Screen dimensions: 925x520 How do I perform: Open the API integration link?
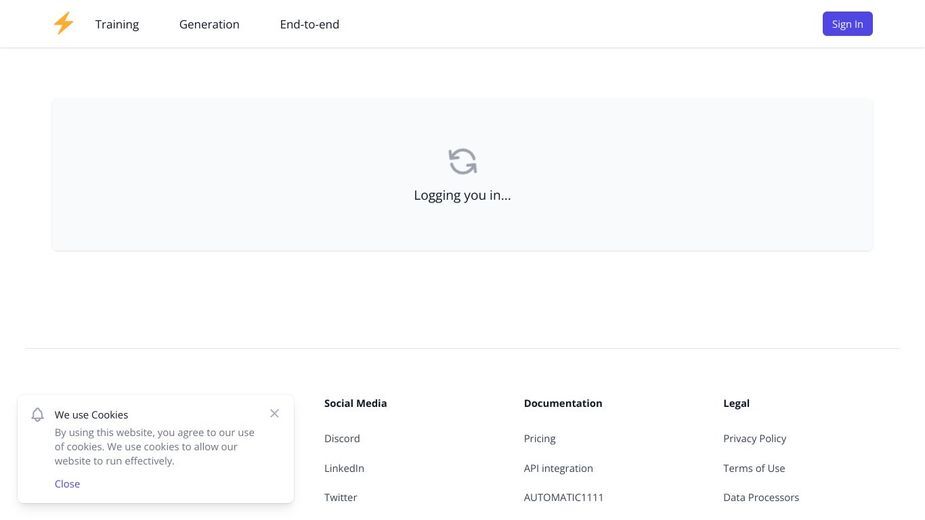[x=558, y=468]
